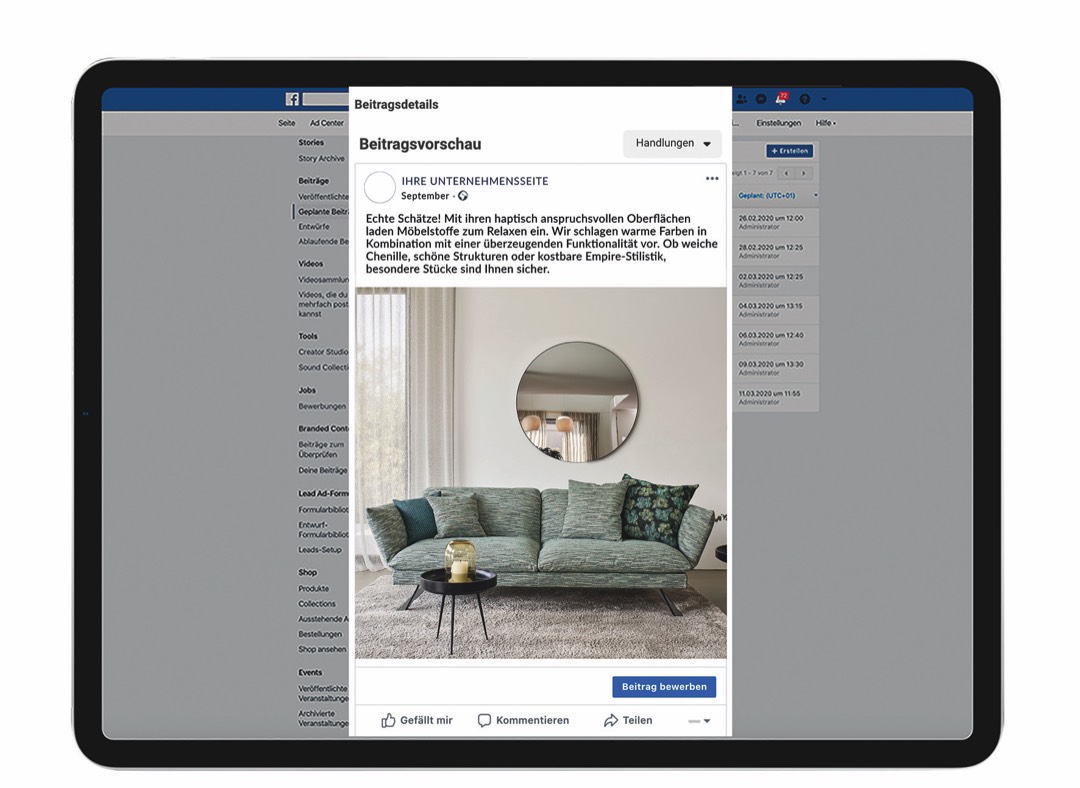
Task: Click the friend requests icon
Action: pyautogui.click(x=740, y=99)
